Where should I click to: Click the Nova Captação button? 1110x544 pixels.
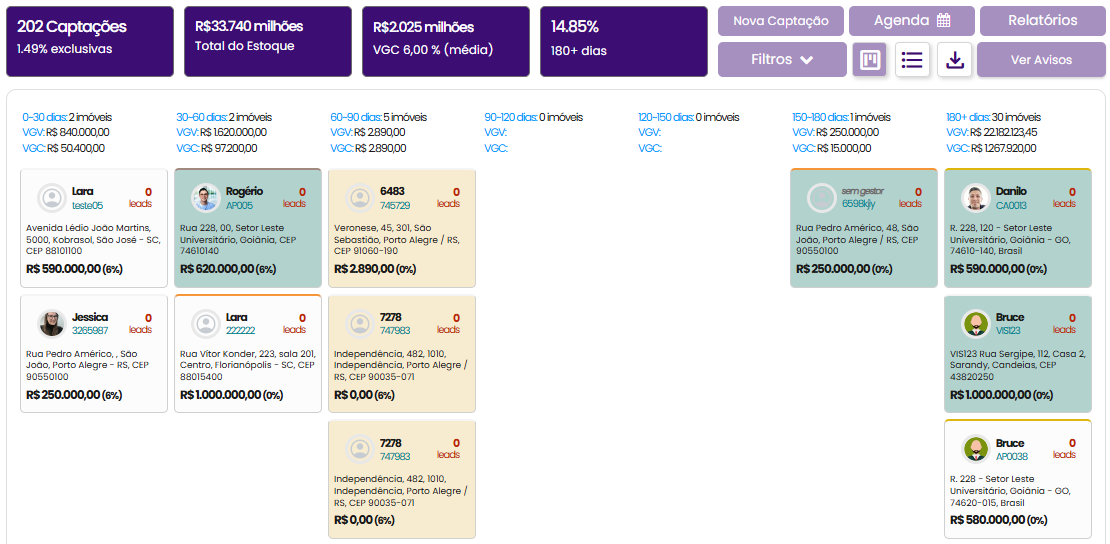tap(781, 21)
